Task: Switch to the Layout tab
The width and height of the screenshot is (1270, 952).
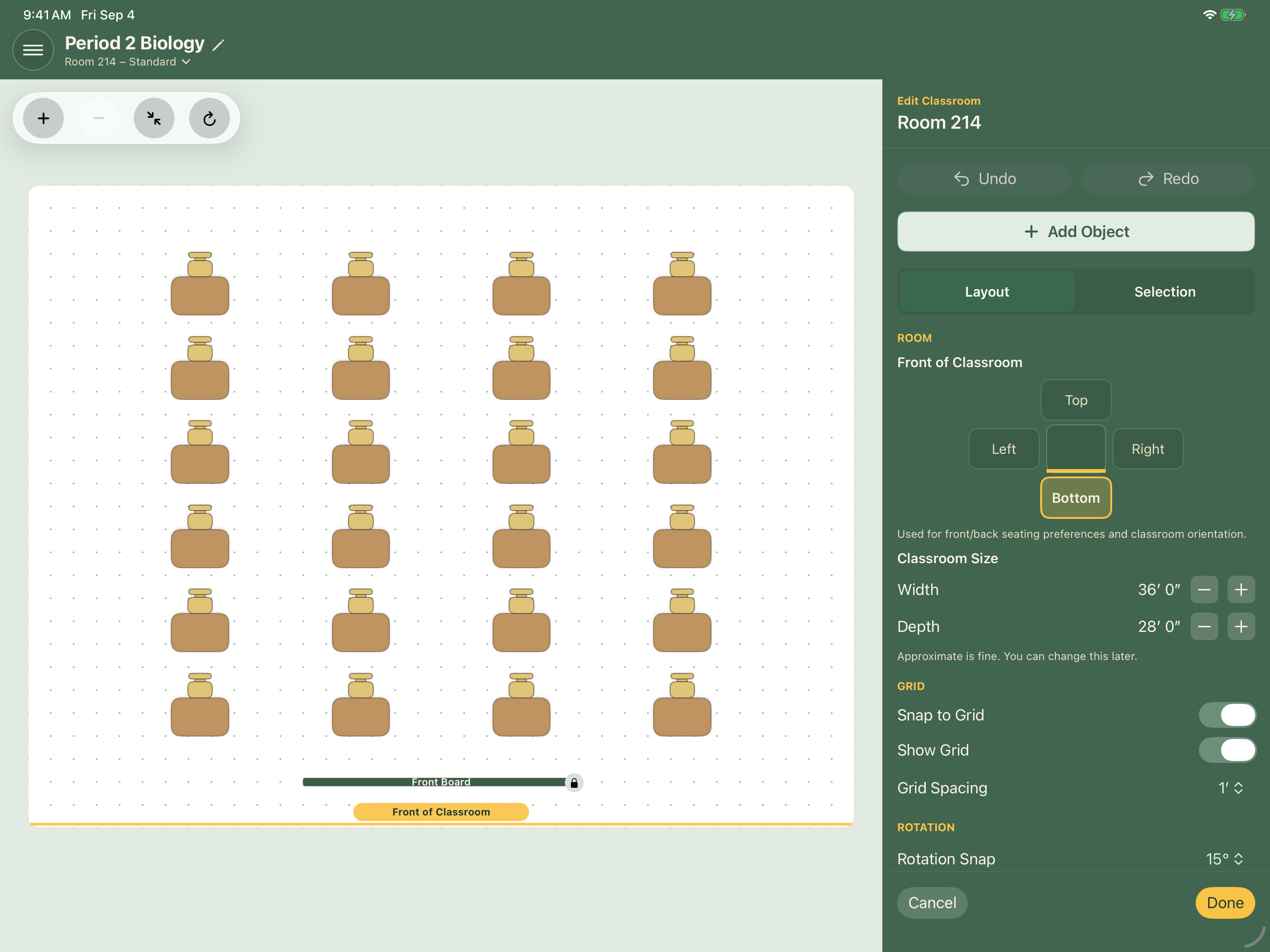Action: point(987,292)
